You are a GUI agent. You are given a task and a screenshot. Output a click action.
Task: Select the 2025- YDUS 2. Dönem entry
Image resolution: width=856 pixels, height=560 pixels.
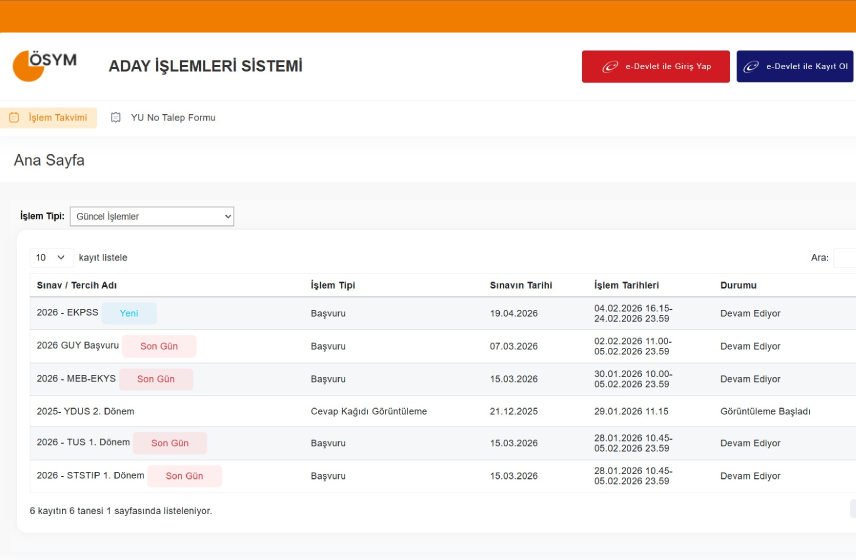point(85,411)
